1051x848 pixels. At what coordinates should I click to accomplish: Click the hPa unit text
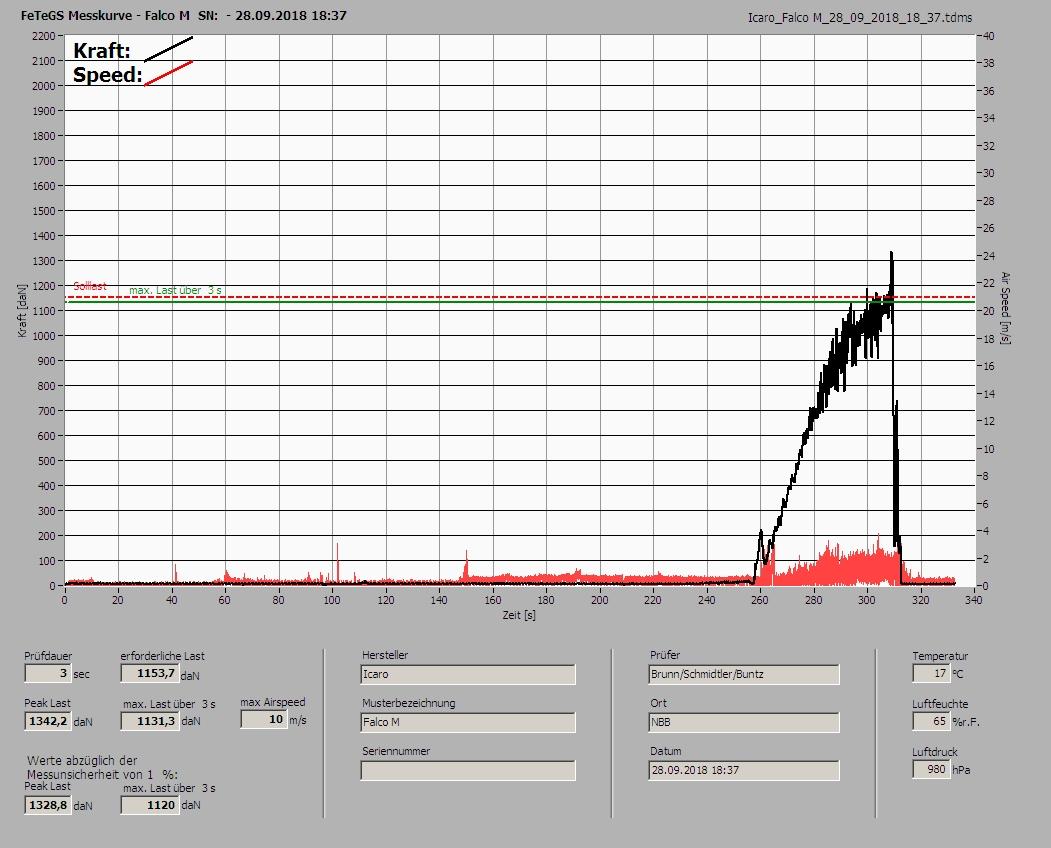pos(961,770)
